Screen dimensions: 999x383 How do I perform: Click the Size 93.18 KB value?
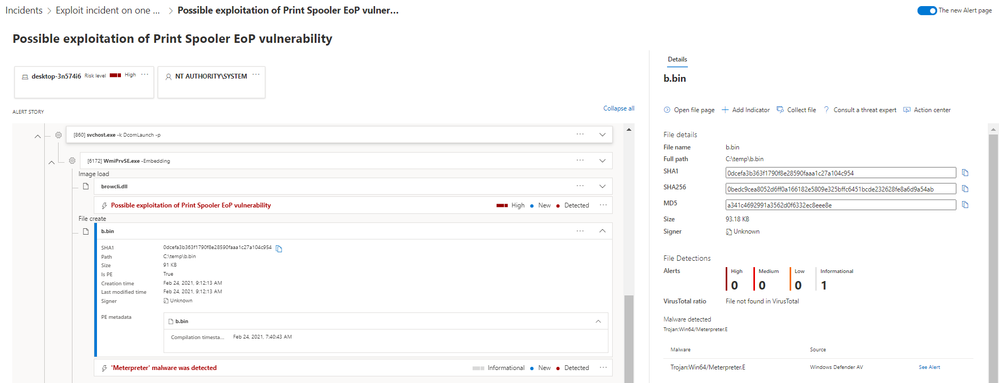pyautogui.click(x=738, y=219)
